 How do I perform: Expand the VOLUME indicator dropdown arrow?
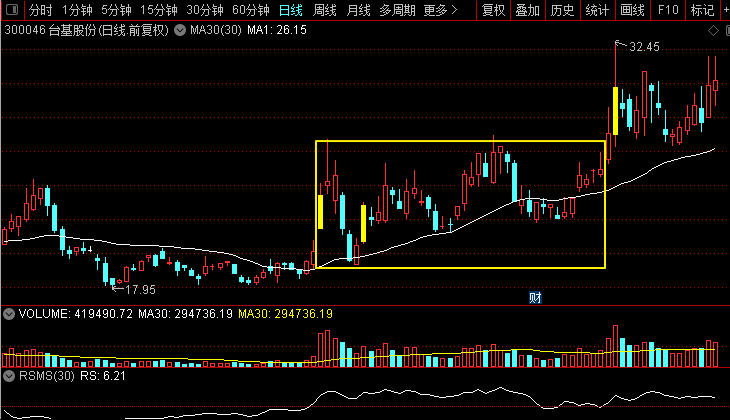click(x=9, y=314)
